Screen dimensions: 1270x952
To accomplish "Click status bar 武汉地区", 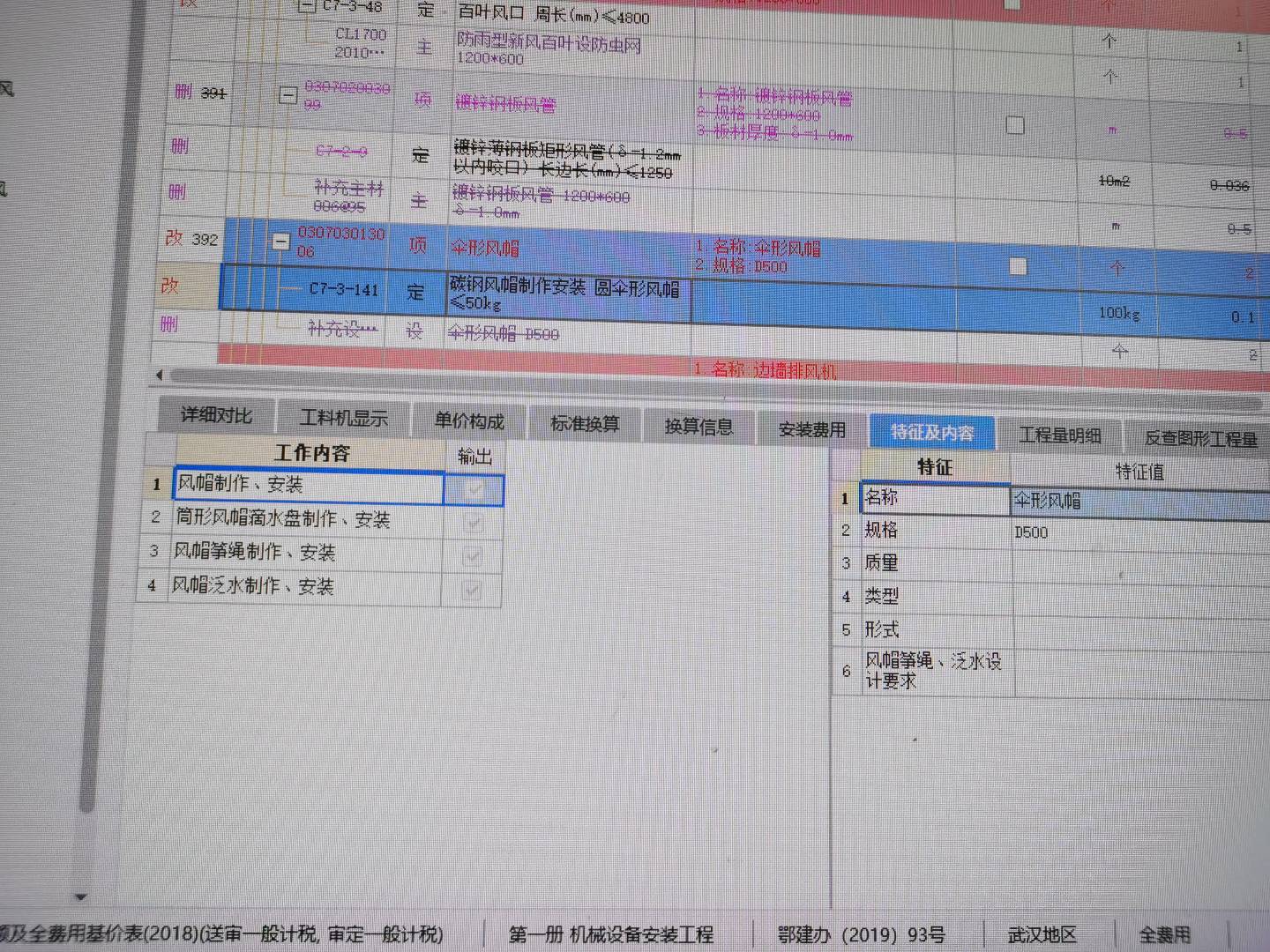I will pyautogui.click(x=1042, y=934).
